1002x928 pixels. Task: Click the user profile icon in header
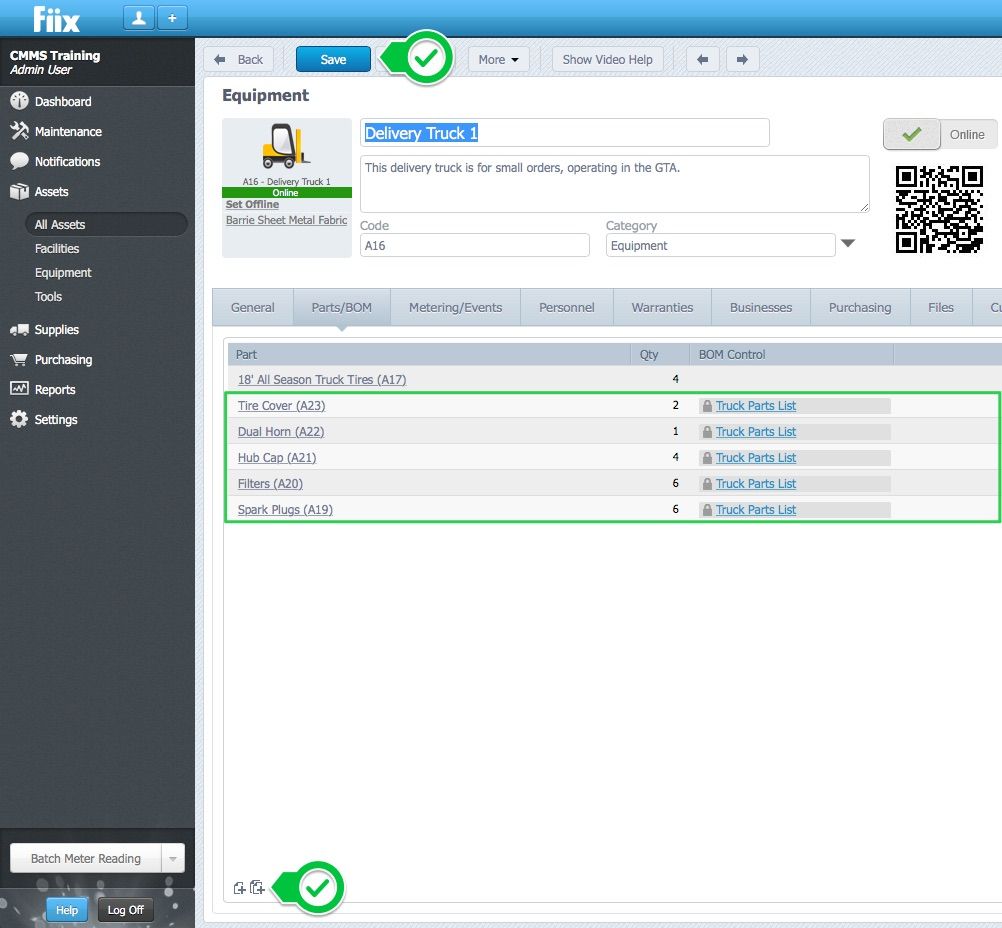click(x=139, y=18)
